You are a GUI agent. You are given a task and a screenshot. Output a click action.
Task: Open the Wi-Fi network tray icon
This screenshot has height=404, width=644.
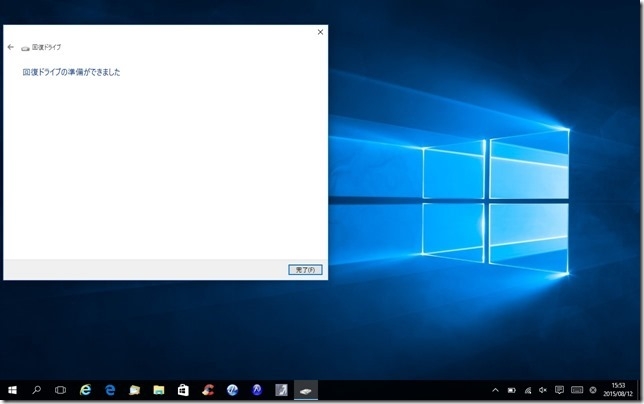tap(528, 390)
